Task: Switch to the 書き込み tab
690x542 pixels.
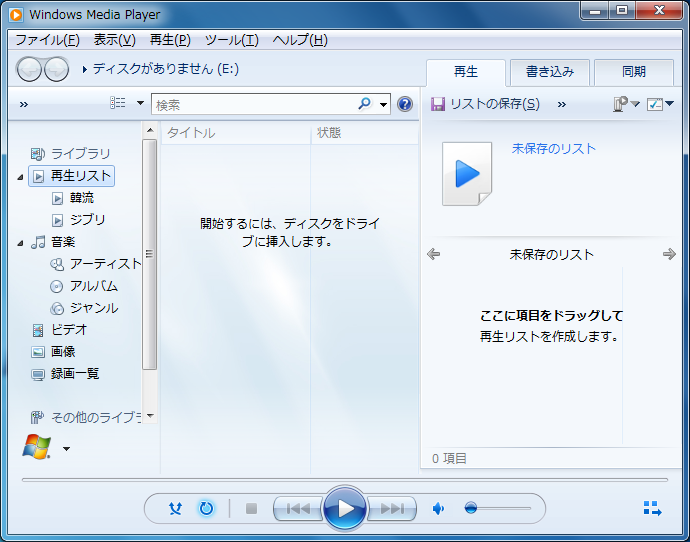Action: [550, 72]
